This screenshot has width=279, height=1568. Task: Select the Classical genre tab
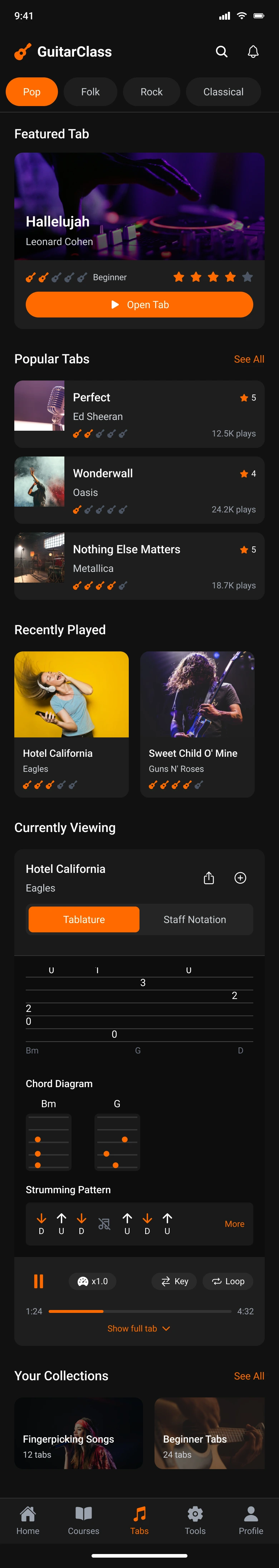(223, 92)
